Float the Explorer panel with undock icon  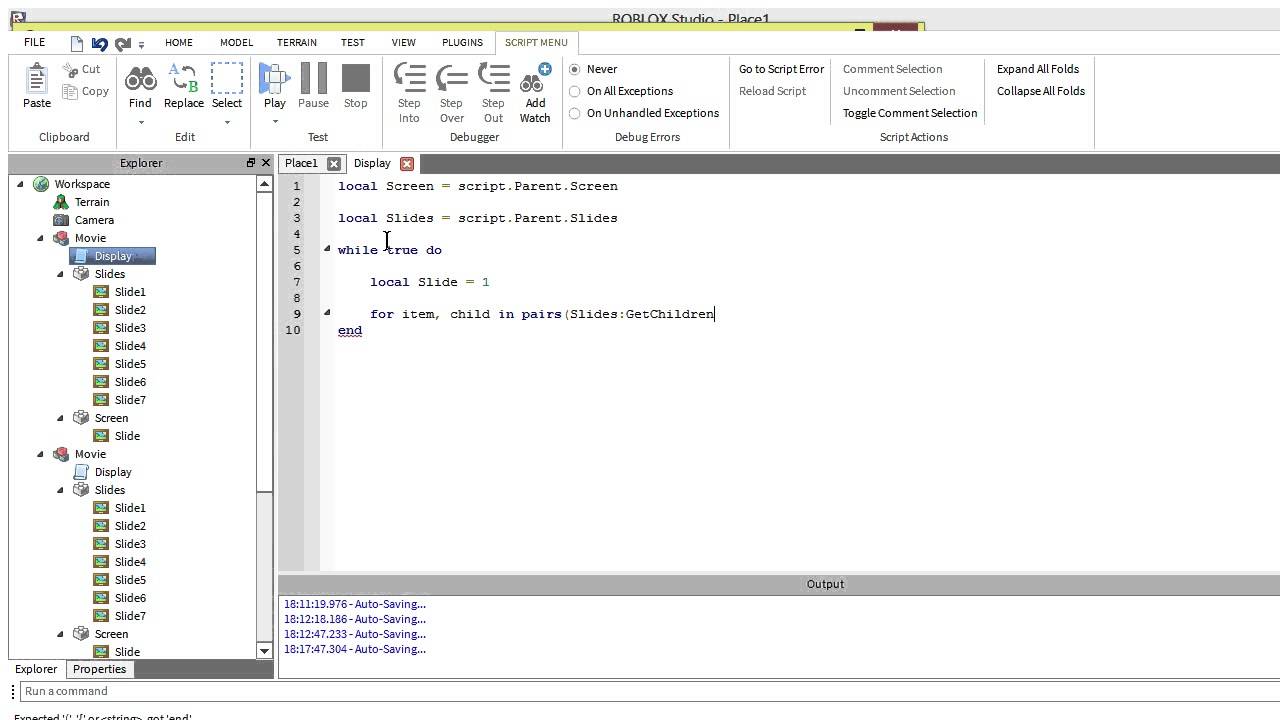[x=251, y=163]
